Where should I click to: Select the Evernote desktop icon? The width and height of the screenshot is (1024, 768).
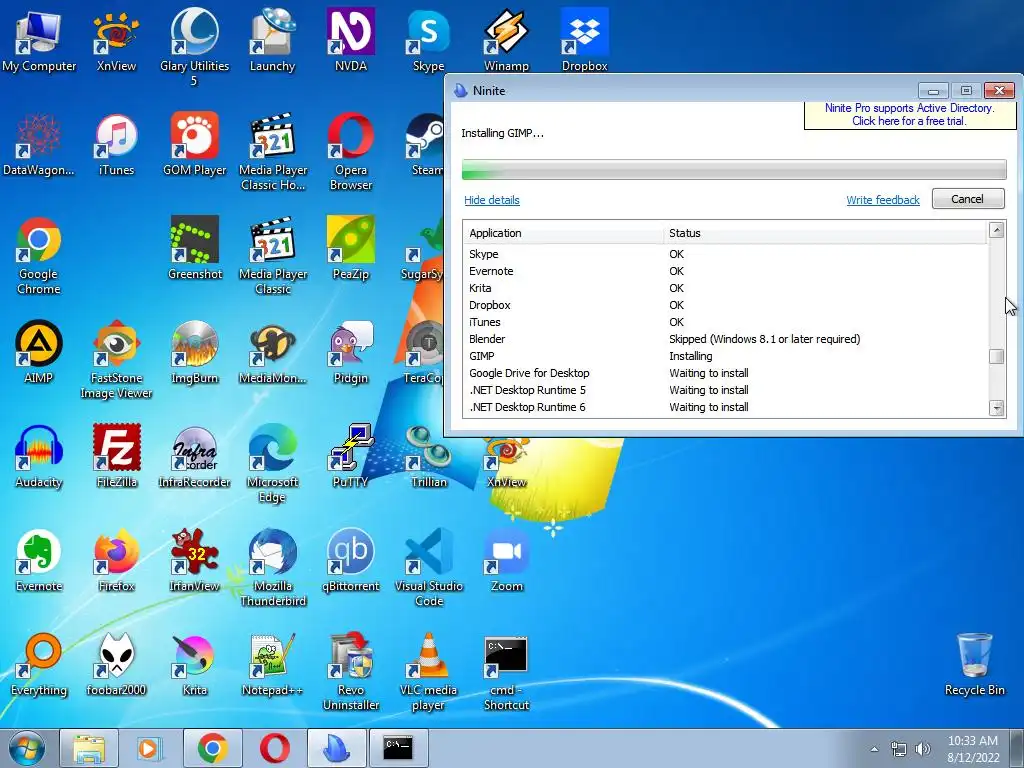pyautogui.click(x=39, y=559)
